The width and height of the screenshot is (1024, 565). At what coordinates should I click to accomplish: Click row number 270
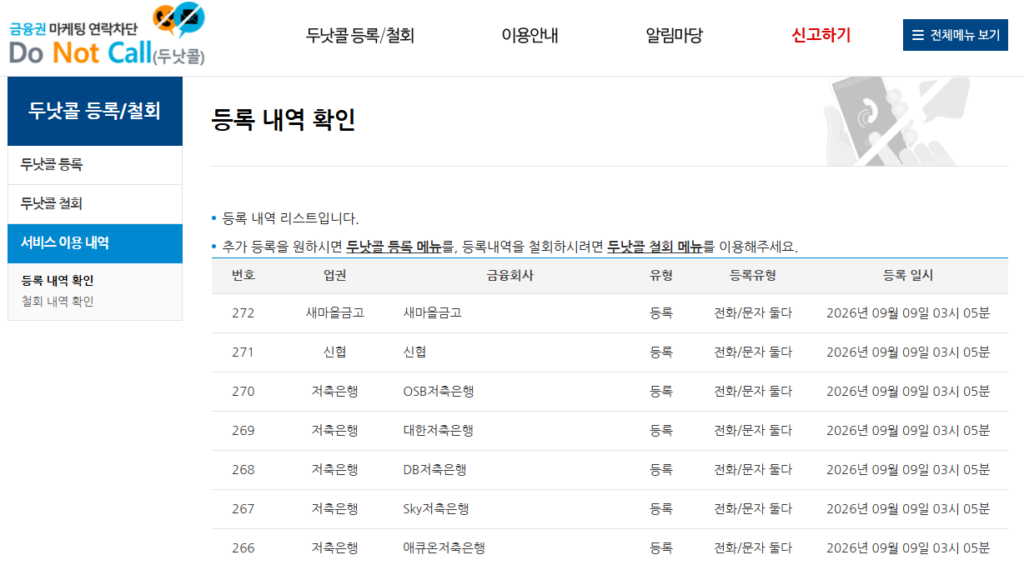243,392
